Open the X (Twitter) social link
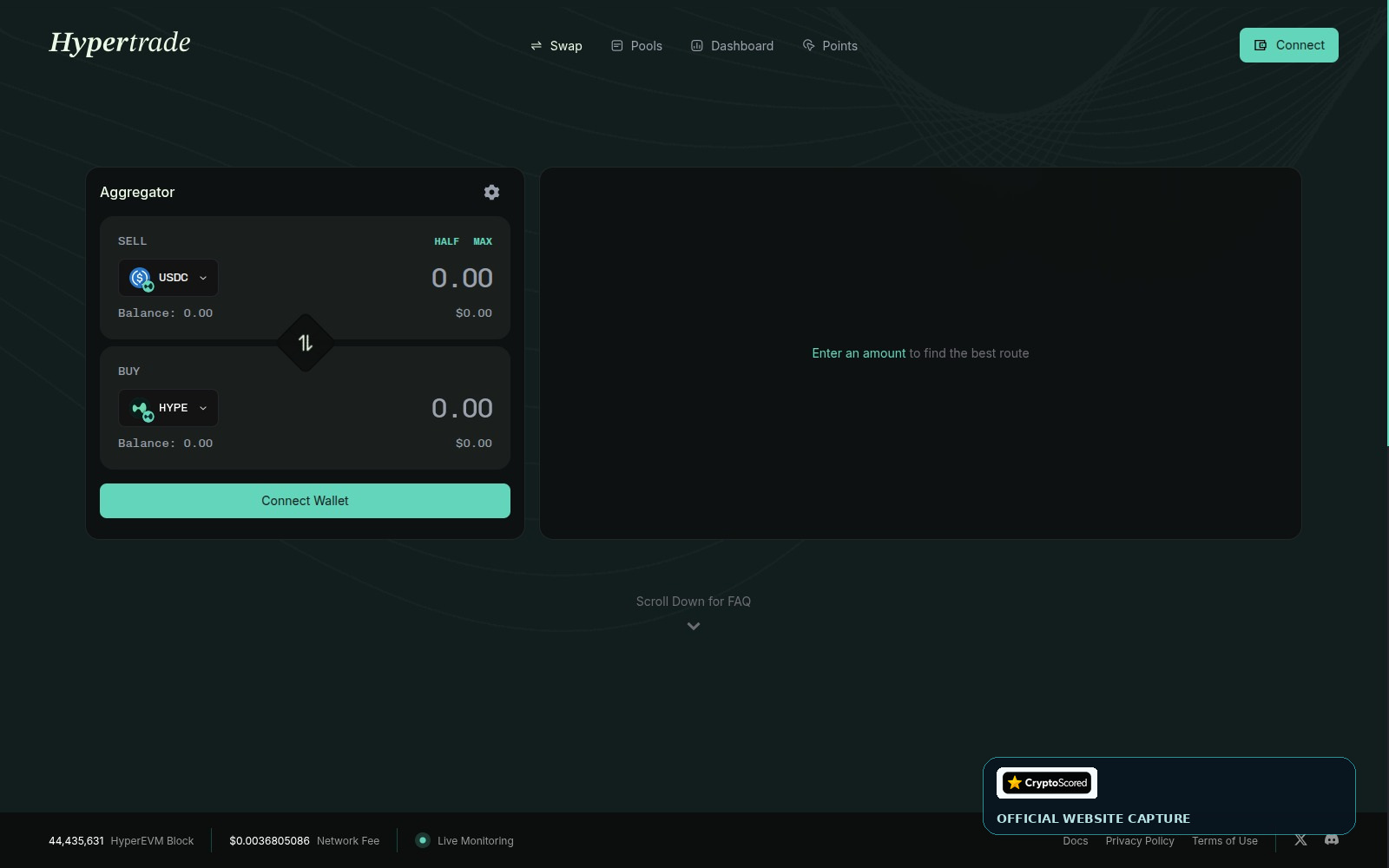1389x868 pixels. point(1300,839)
